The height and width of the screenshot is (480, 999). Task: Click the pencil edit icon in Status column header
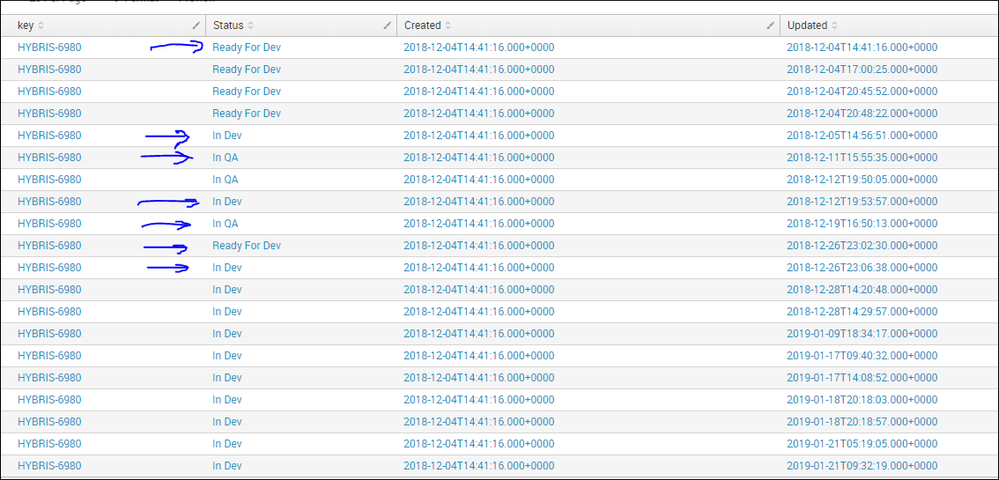click(x=387, y=25)
